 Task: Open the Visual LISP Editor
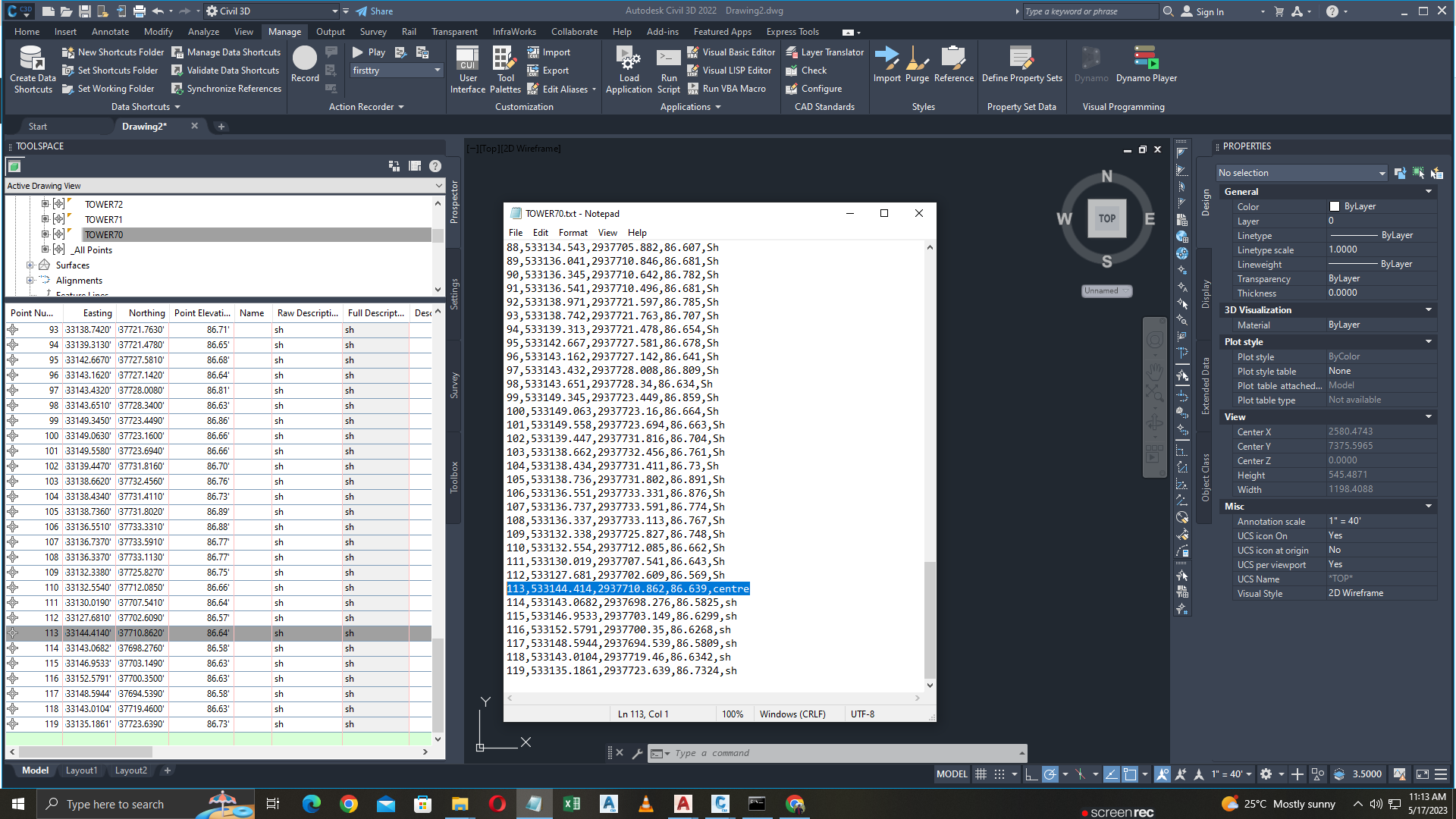coord(729,71)
